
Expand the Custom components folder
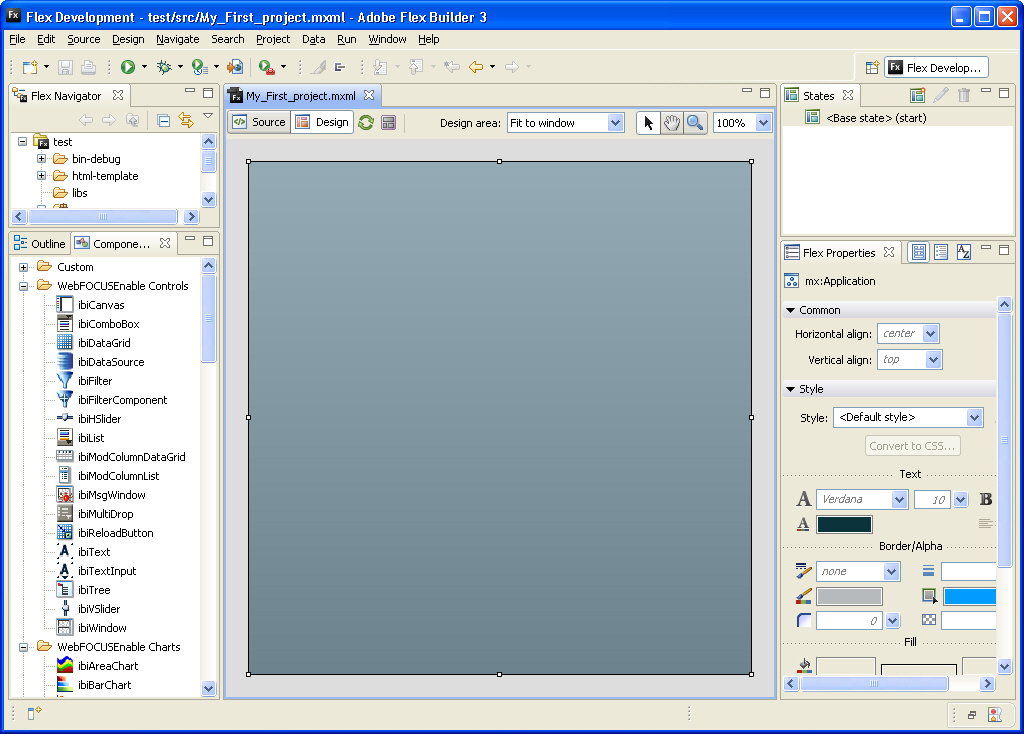[x=24, y=267]
